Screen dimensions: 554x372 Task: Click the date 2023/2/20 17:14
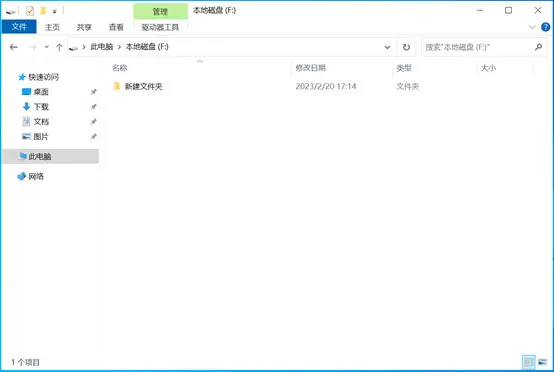(x=326, y=86)
